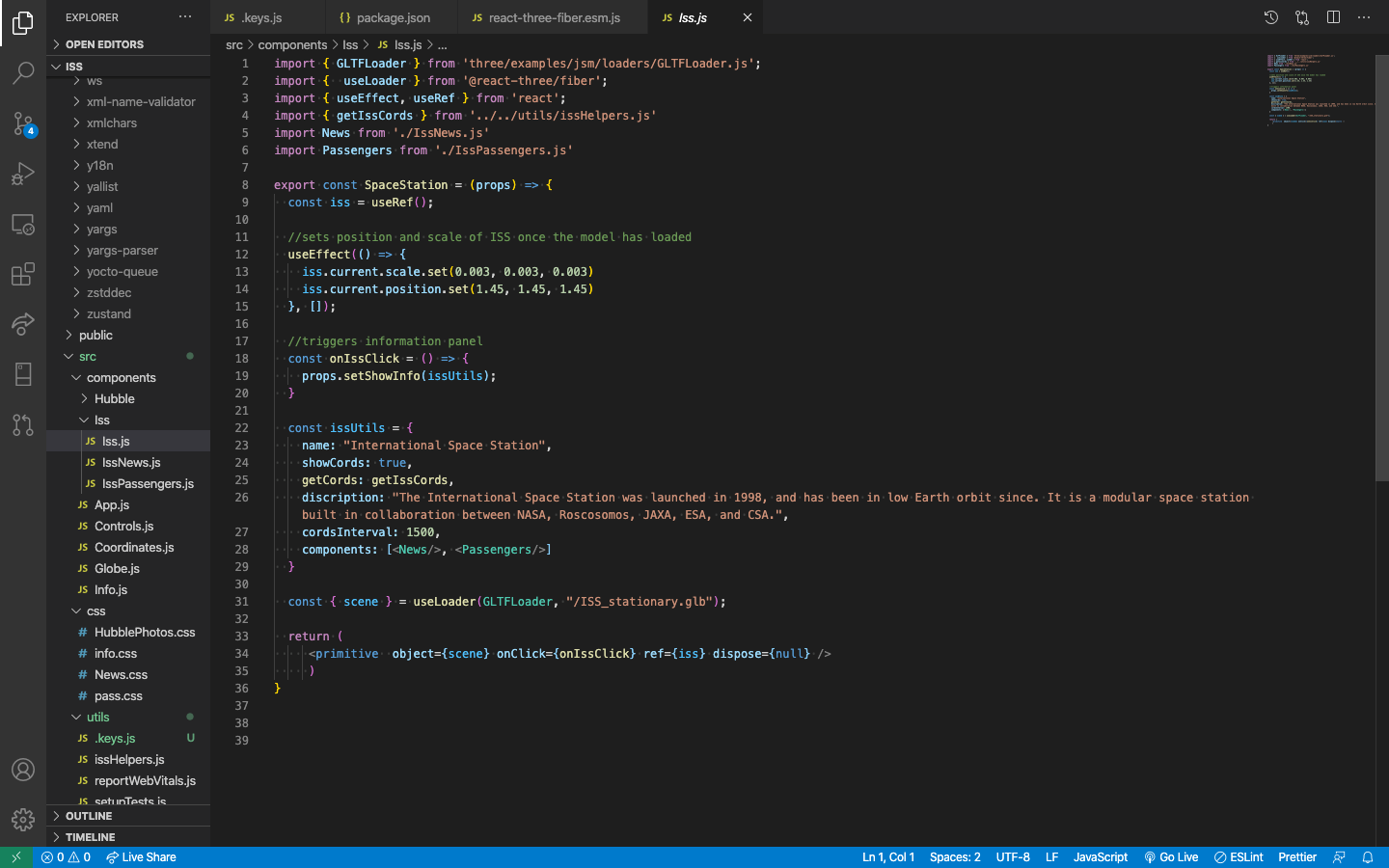Image resolution: width=1389 pixels, height=868 pixels.
Task: Open the Accounts menu in the activity bar
Action: (23, 770)
